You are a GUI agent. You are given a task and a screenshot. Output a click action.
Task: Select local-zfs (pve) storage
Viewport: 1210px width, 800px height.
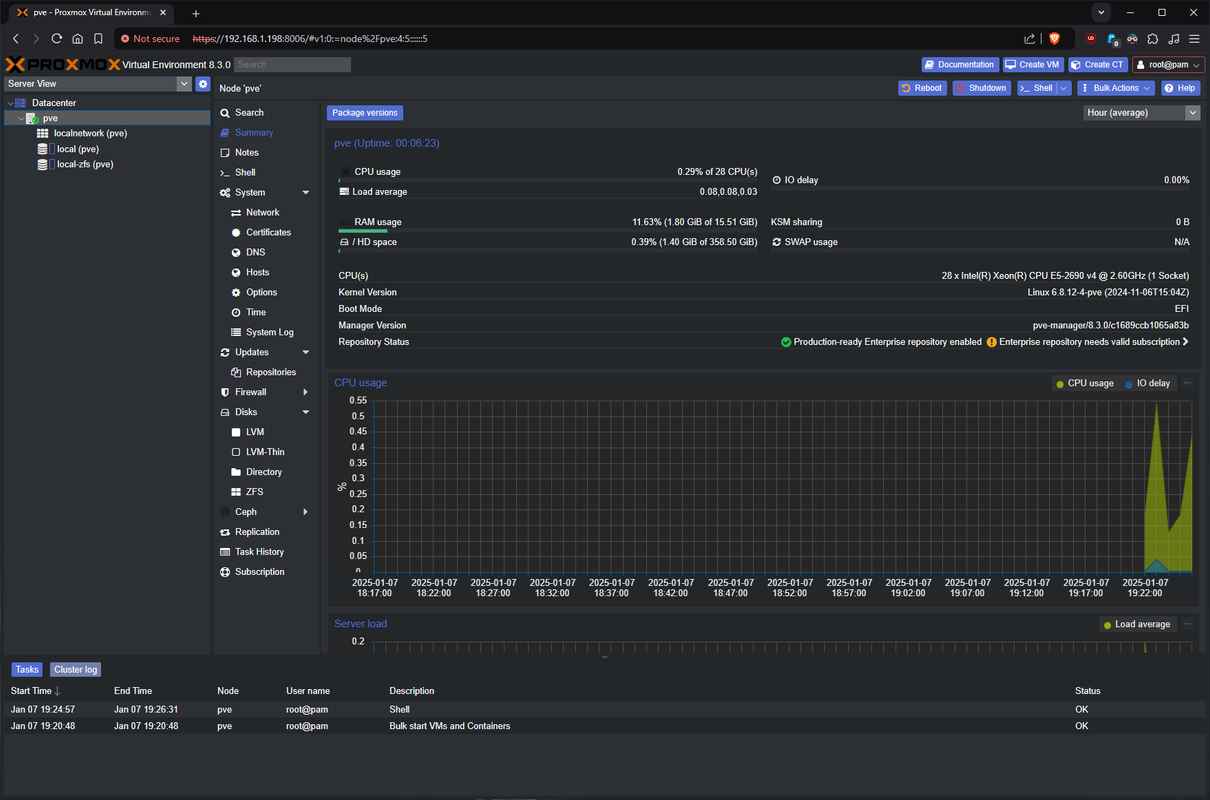point(85,164)
